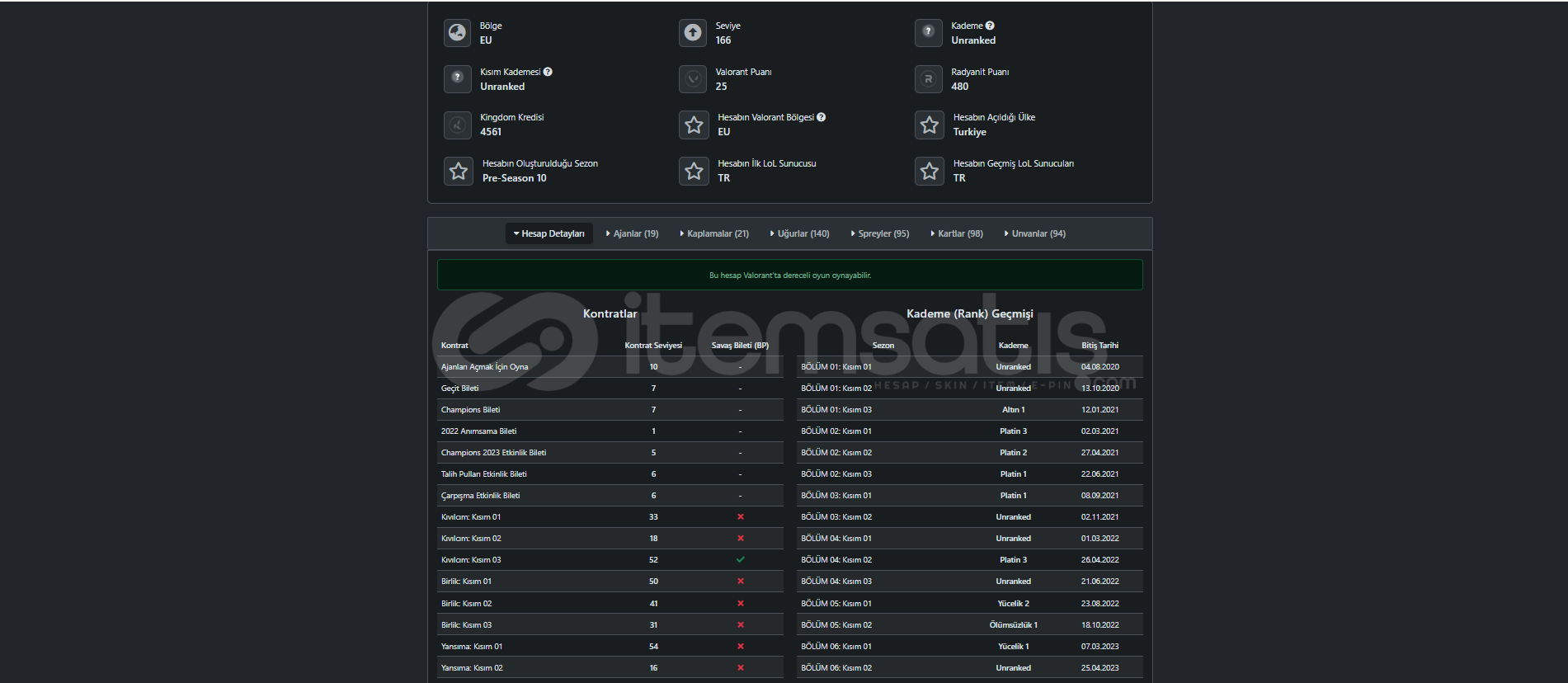Click 'Platin 3' in BÖLÜM 02: Kısım 01 row

click(x=1013, y=431)
